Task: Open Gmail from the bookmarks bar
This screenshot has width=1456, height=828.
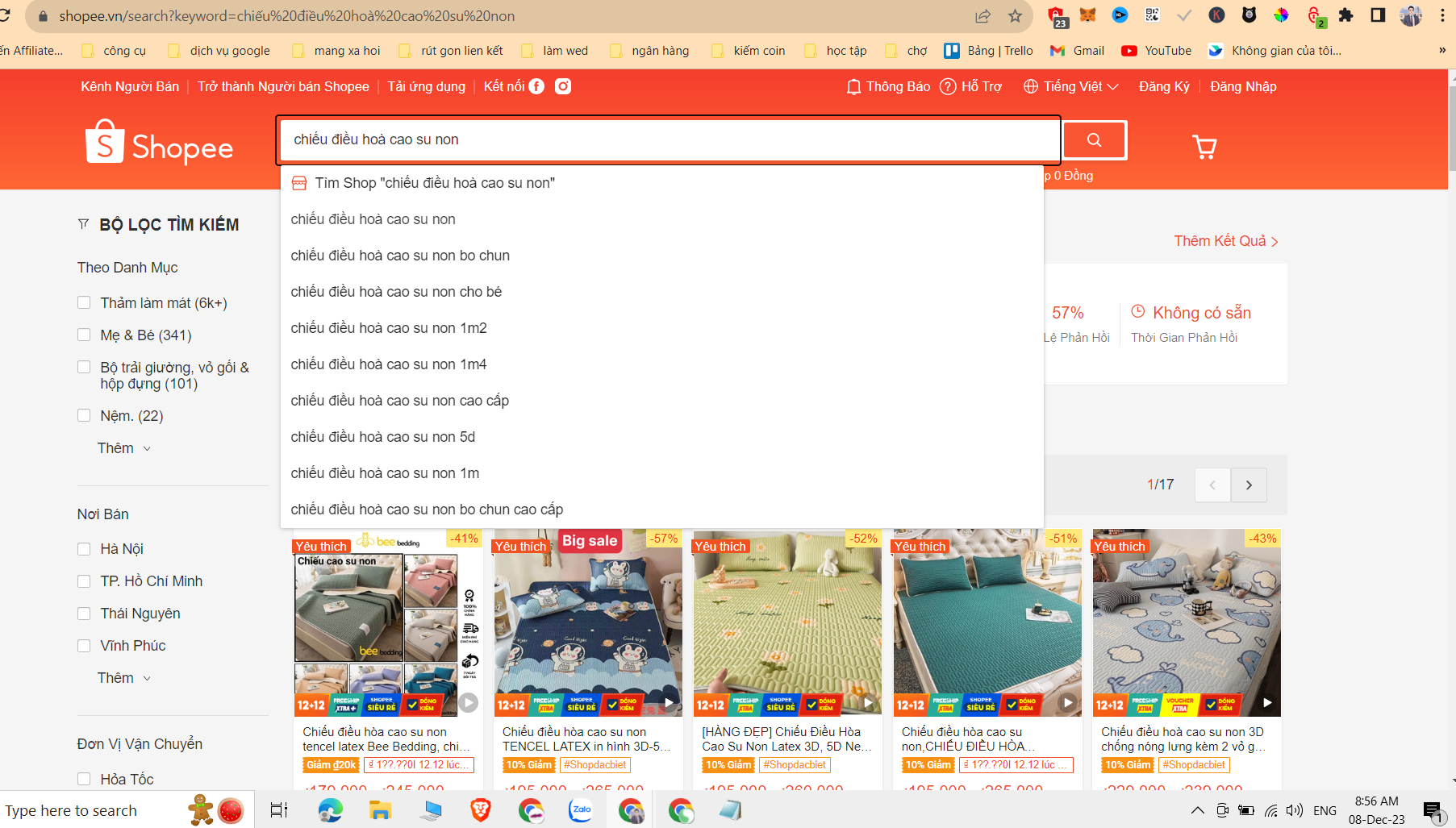Action: [x=1076, y=50]
